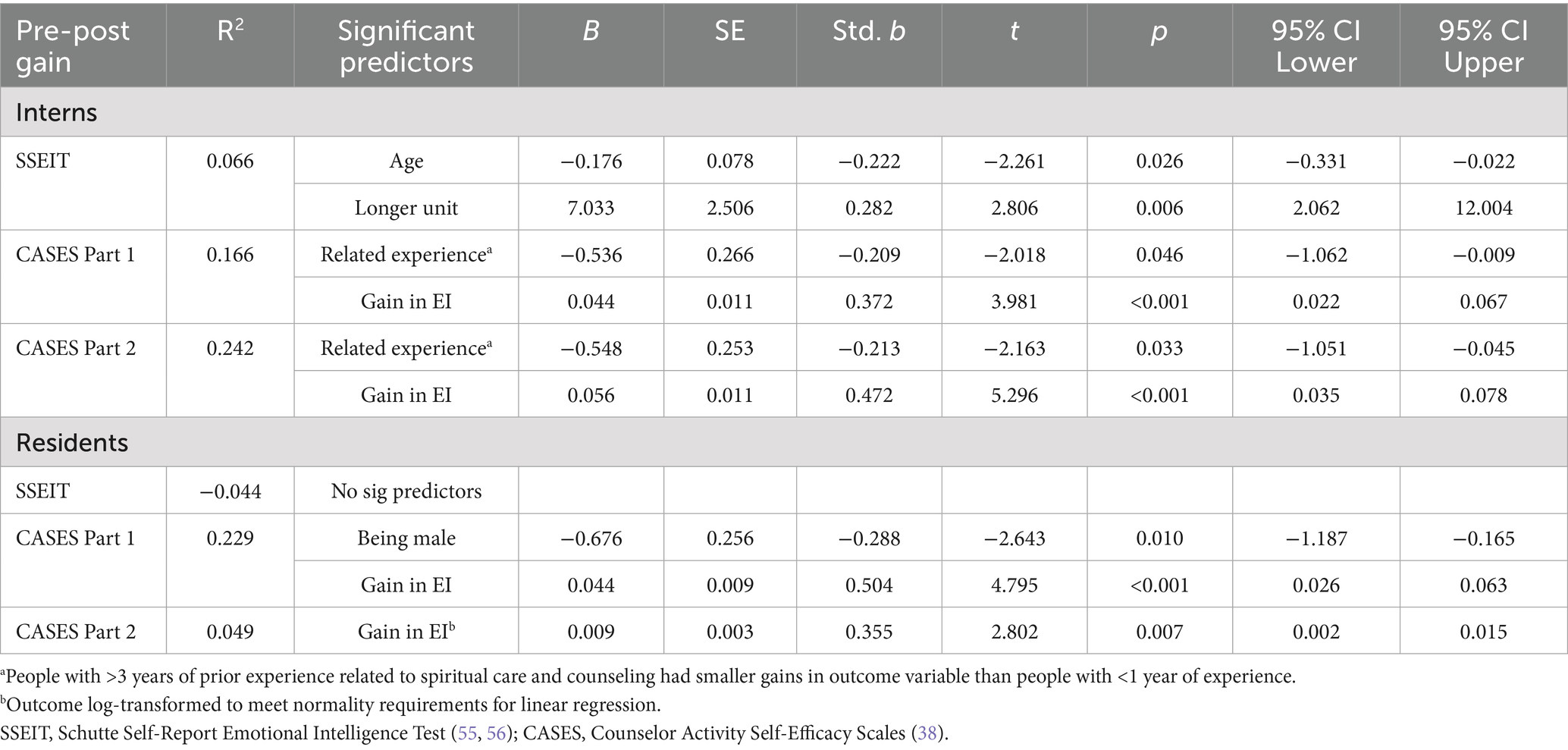Screen dimensions: 1568x750
Task: Click the R² value 0.242 cell
Action: point(230,349)
